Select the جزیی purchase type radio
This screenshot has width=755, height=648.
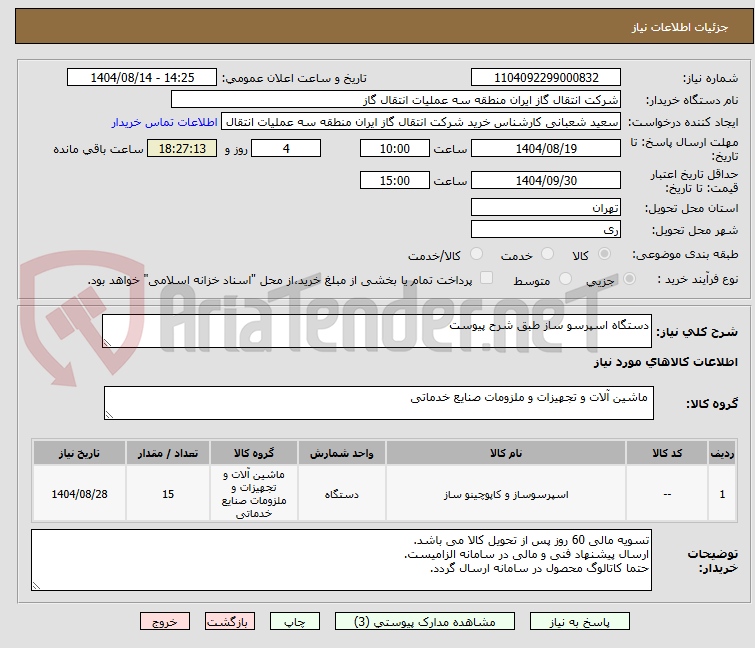tap(629, 279)
